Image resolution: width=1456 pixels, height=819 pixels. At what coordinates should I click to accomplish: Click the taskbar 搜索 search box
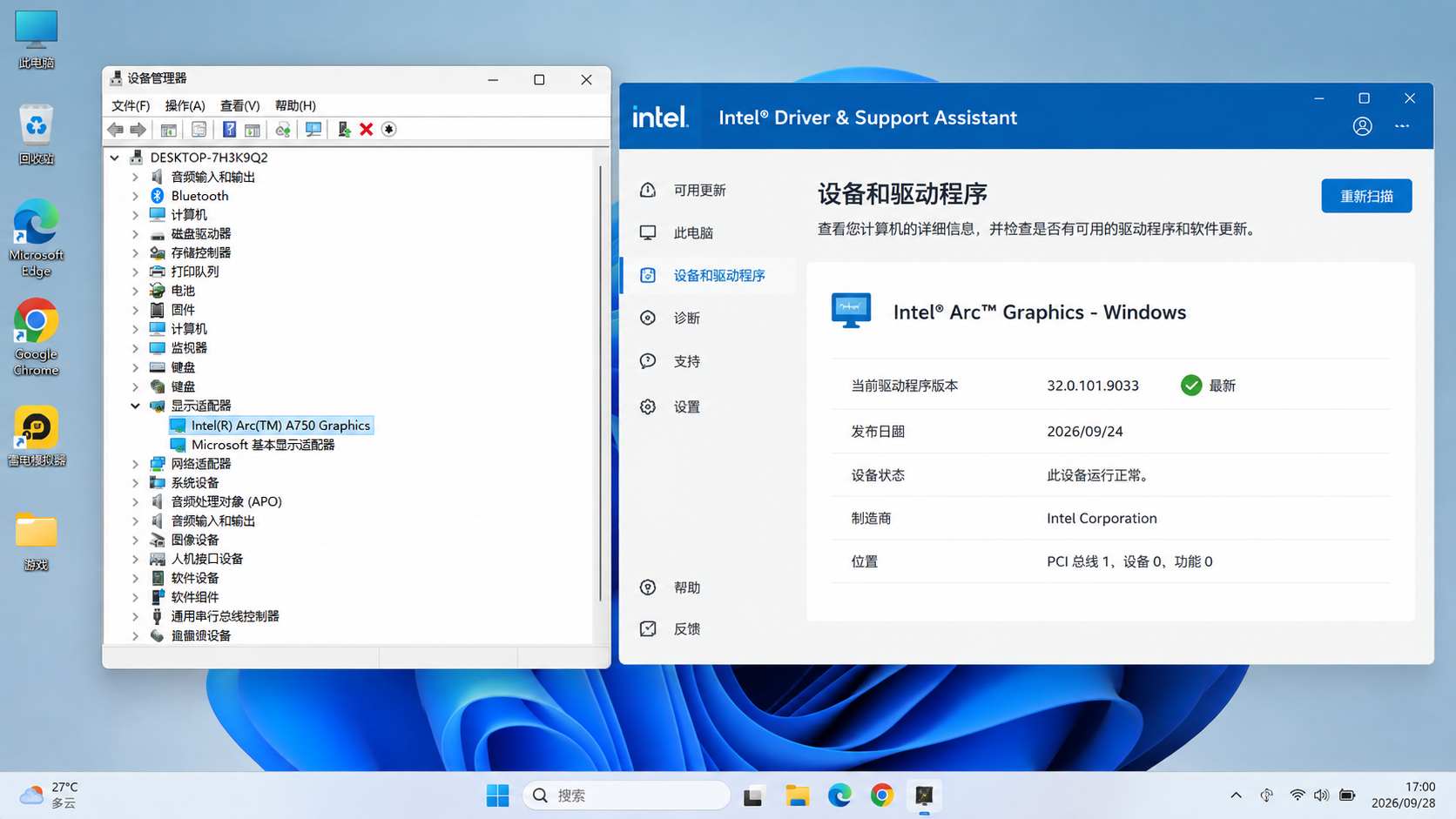(x=626, y=796)
